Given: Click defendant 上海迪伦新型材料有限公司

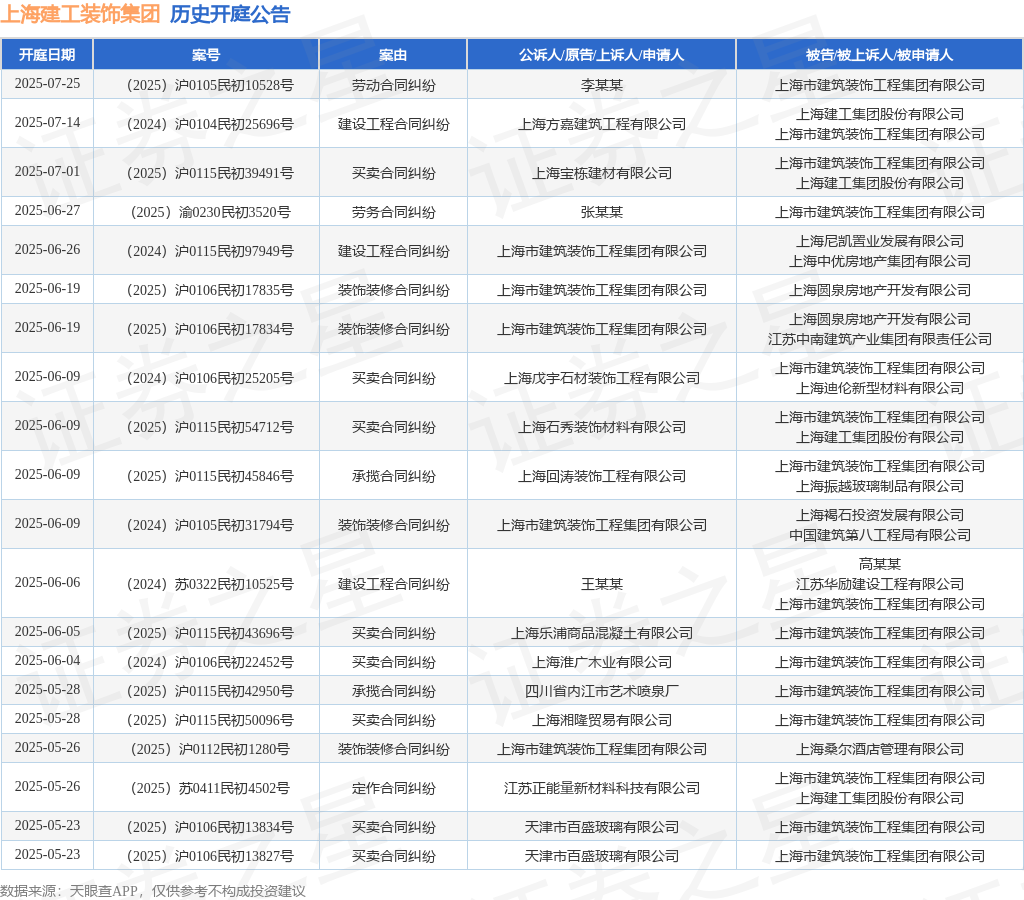Looking at the screenshot, I should coord(880,388).
